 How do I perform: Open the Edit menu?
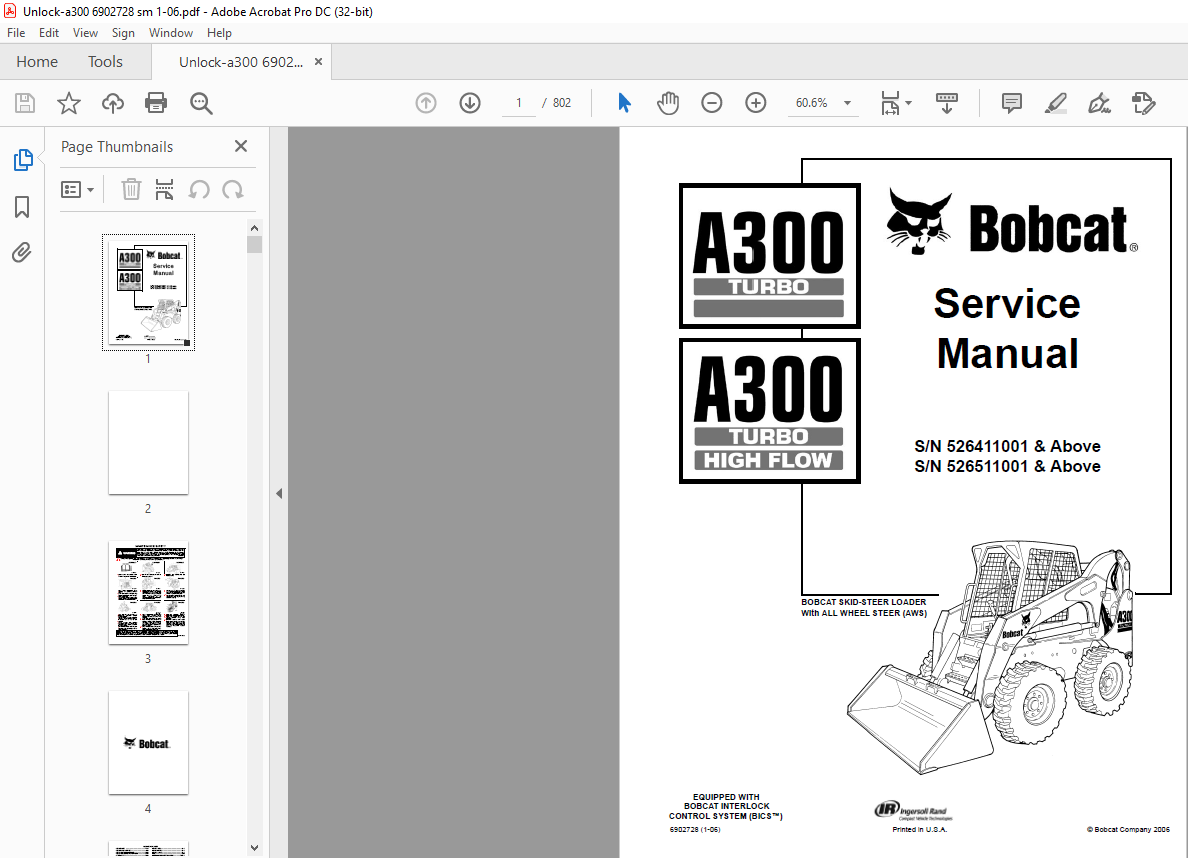coord(48,33)
